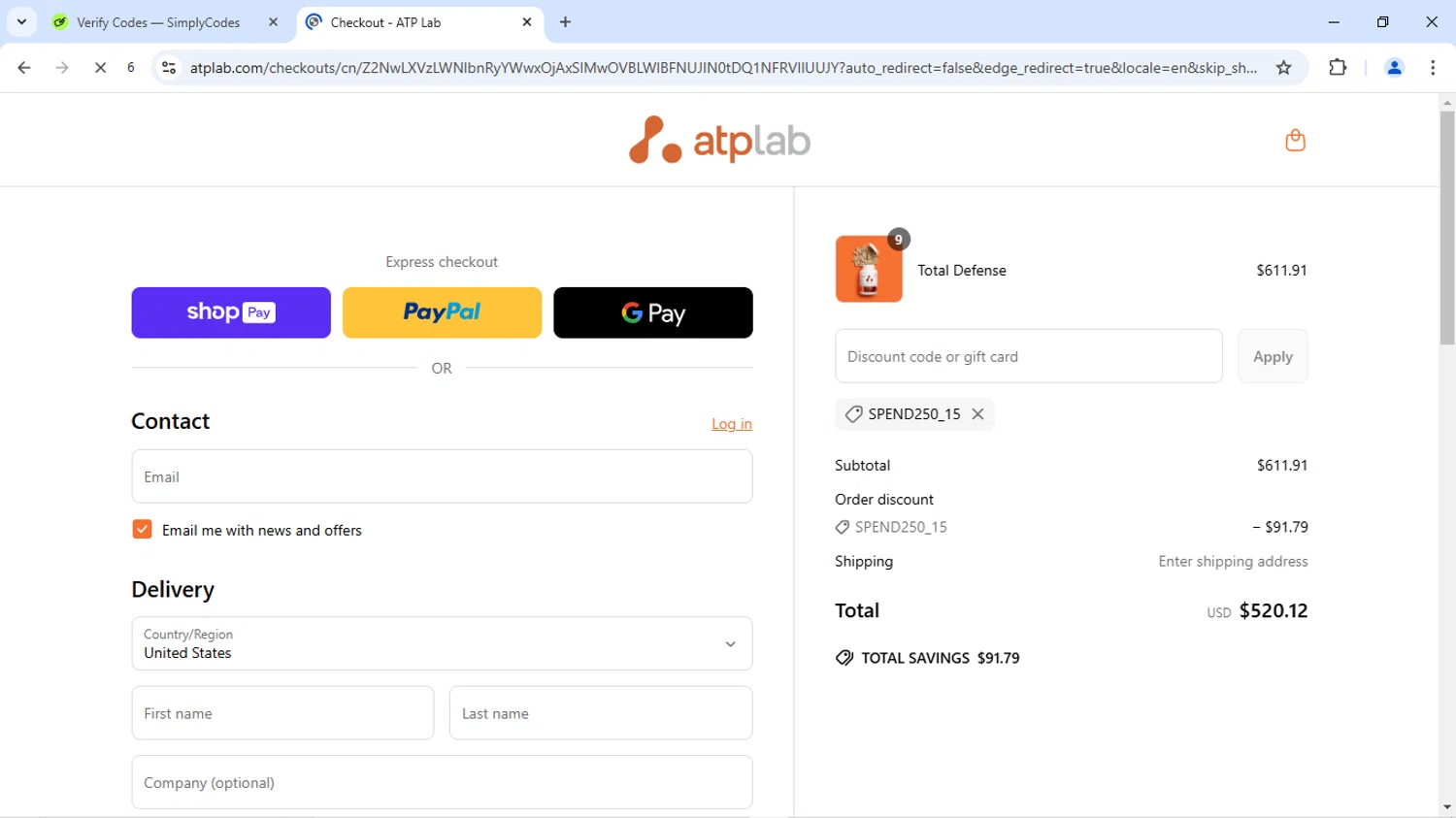Uncheck Email me with news and offers

coord(142,530)
